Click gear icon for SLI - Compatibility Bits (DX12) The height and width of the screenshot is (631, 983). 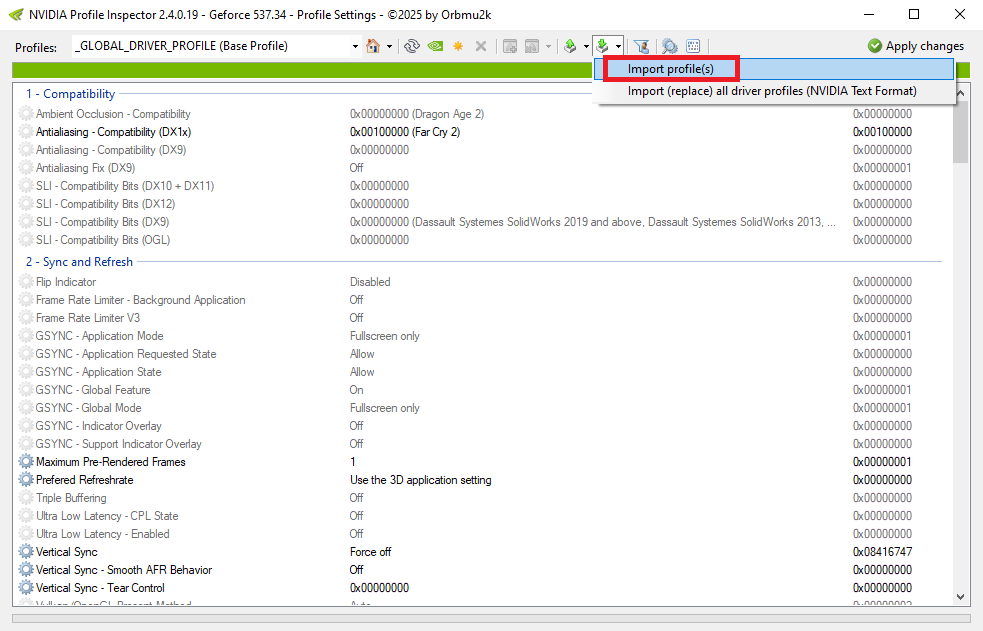tap(26, 204)
